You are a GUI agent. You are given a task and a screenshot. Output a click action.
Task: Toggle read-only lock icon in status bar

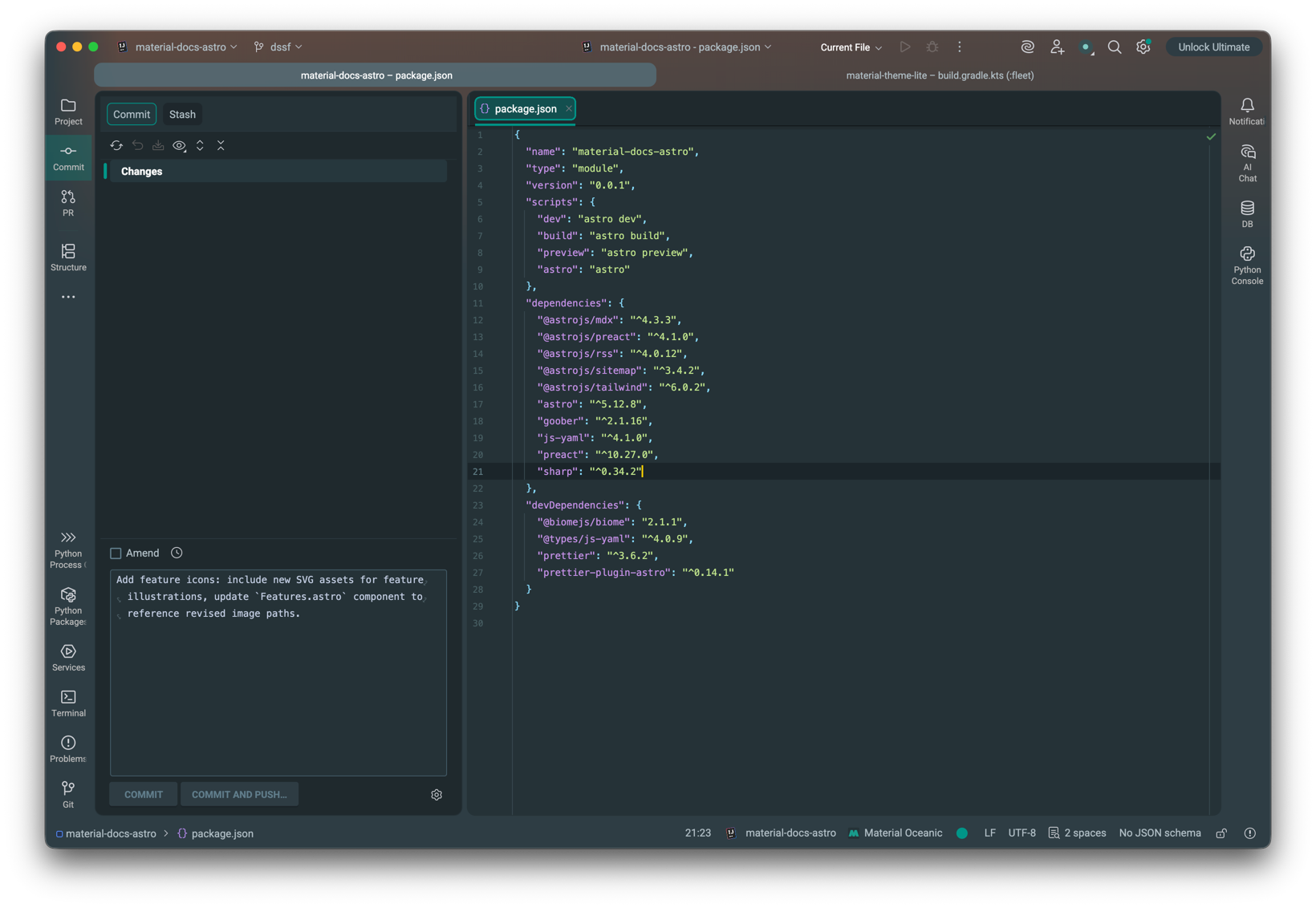(1221, 833)
